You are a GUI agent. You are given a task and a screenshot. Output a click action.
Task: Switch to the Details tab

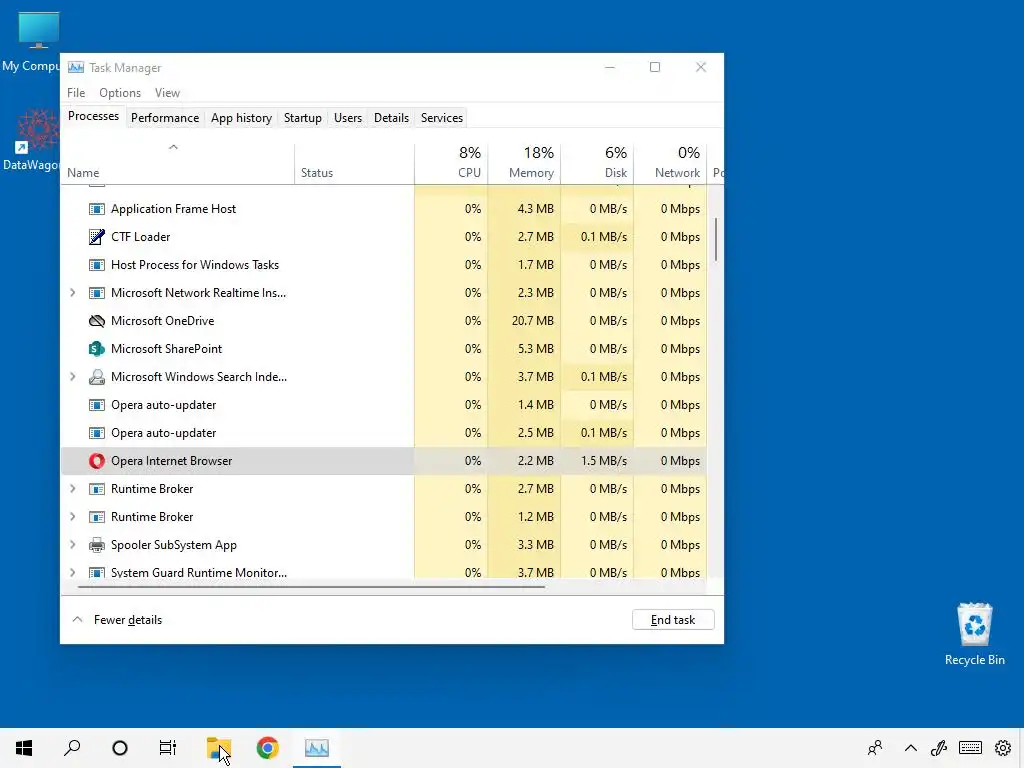[x=391, y=118]
